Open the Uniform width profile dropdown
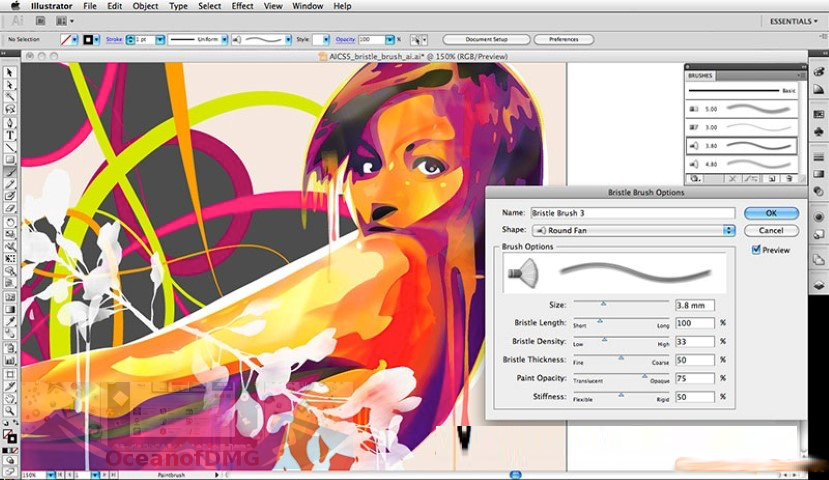This screenshot has width=829, height=480. point(224,40)
